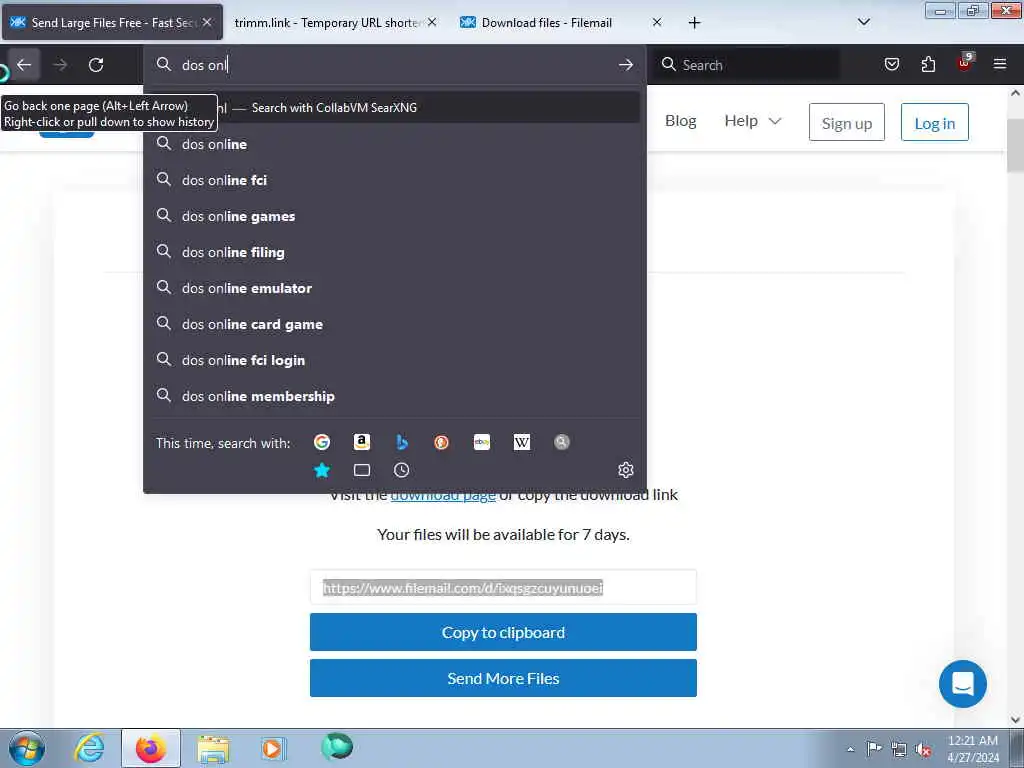Select suggestion 'dos online membership'

[394, 396]
